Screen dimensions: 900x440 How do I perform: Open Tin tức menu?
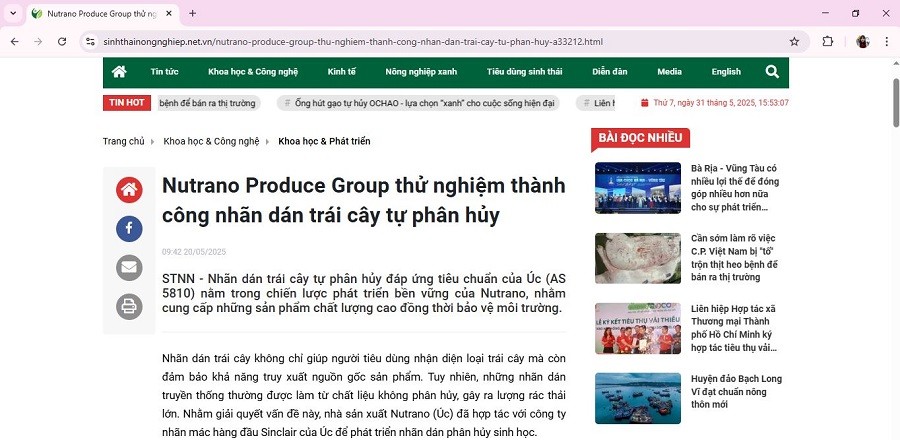pos(164,72)
